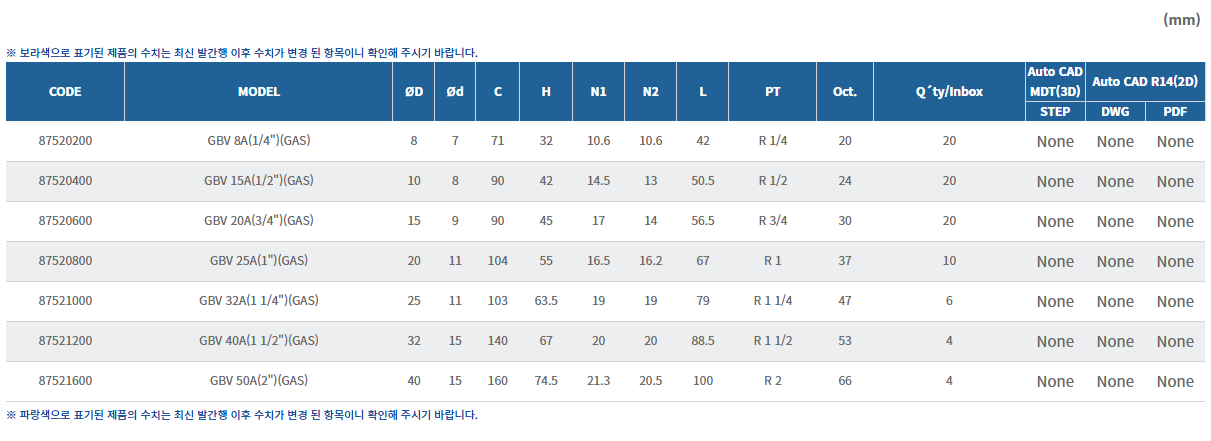Click DWG download for GBV 25A row

coord(1115,262)
